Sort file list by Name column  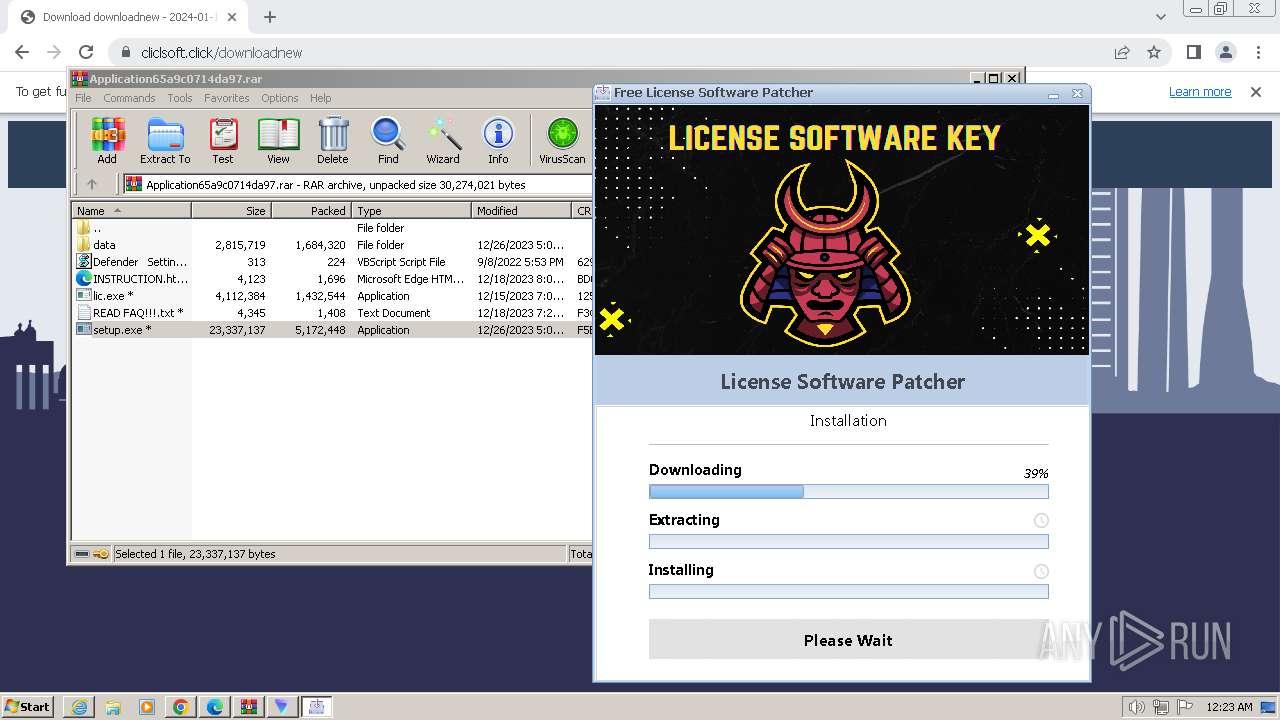pos(131,210)
